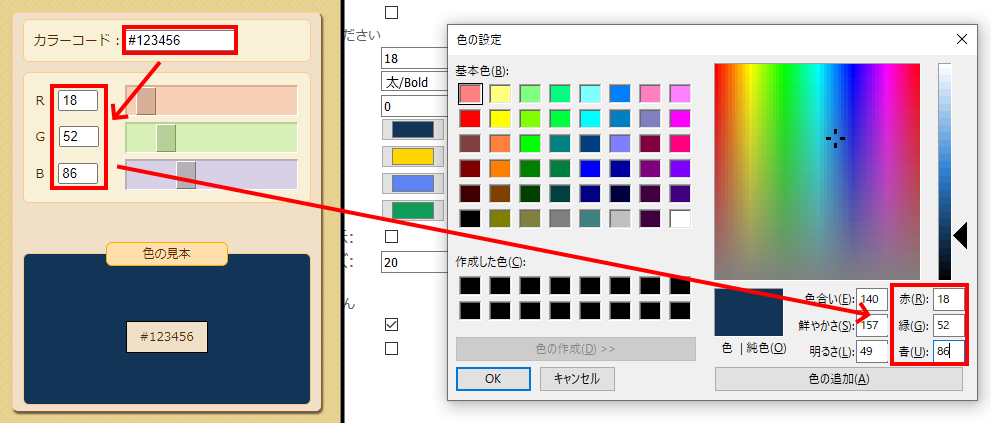Enable the checkbox above the 20 field
991x423 pixels.
pyautogui.click(x=392, y=237)
